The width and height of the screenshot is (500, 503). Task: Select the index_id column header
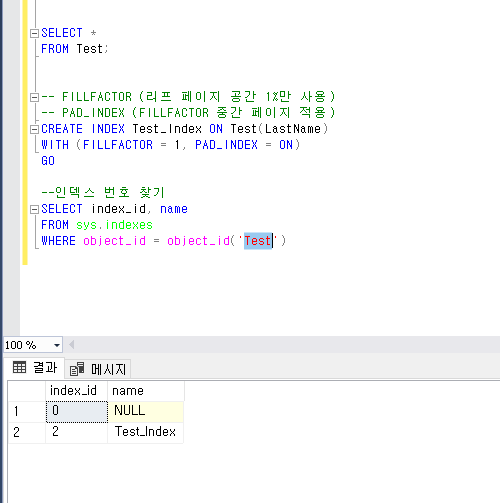(x=76, y=391)
